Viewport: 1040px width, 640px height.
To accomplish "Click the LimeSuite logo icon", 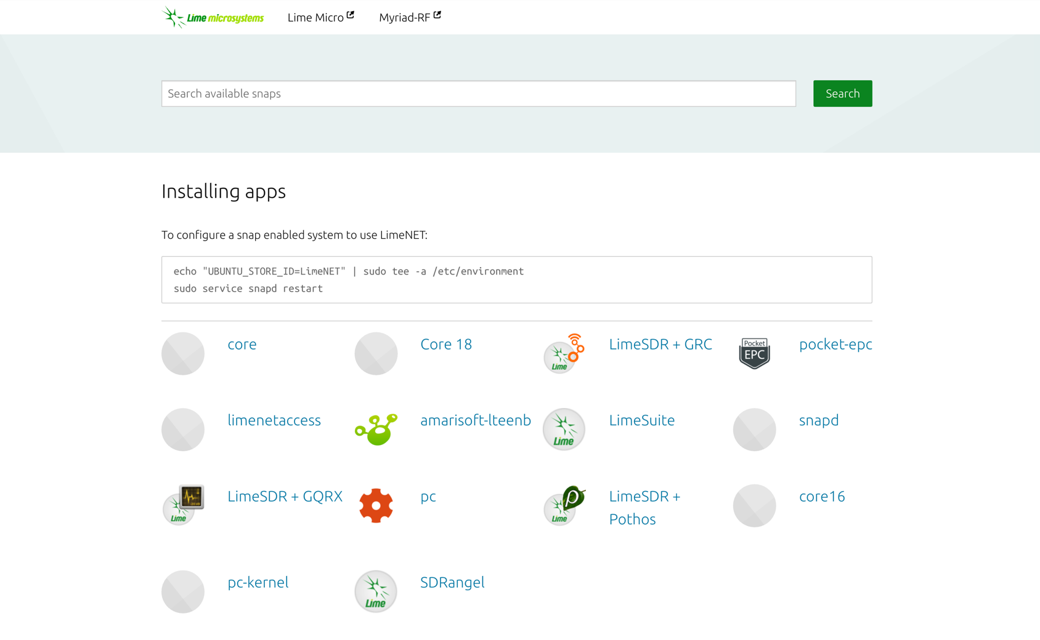I will pyautogui.click(x=564, y=429).
